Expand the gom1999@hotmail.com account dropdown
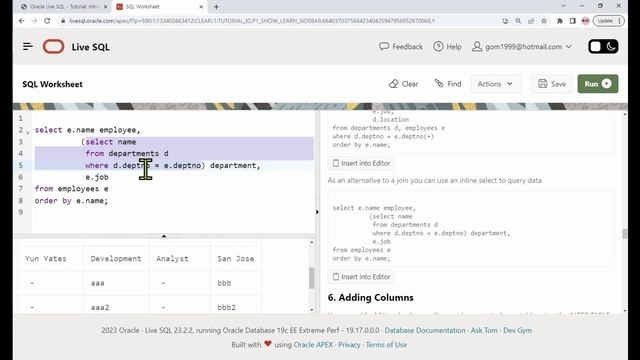640x360 pixels. (522, 47)
